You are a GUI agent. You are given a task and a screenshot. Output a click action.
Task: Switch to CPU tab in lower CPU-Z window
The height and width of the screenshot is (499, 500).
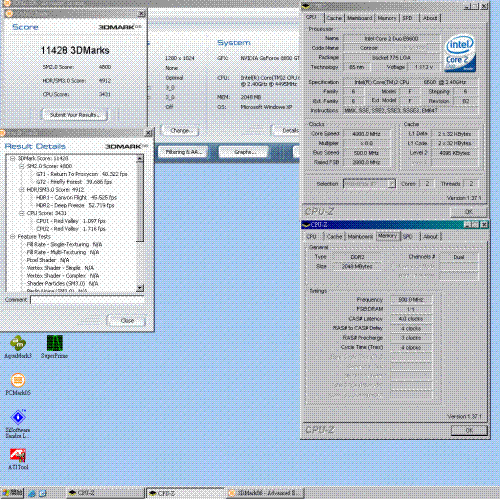coord(311,236)
